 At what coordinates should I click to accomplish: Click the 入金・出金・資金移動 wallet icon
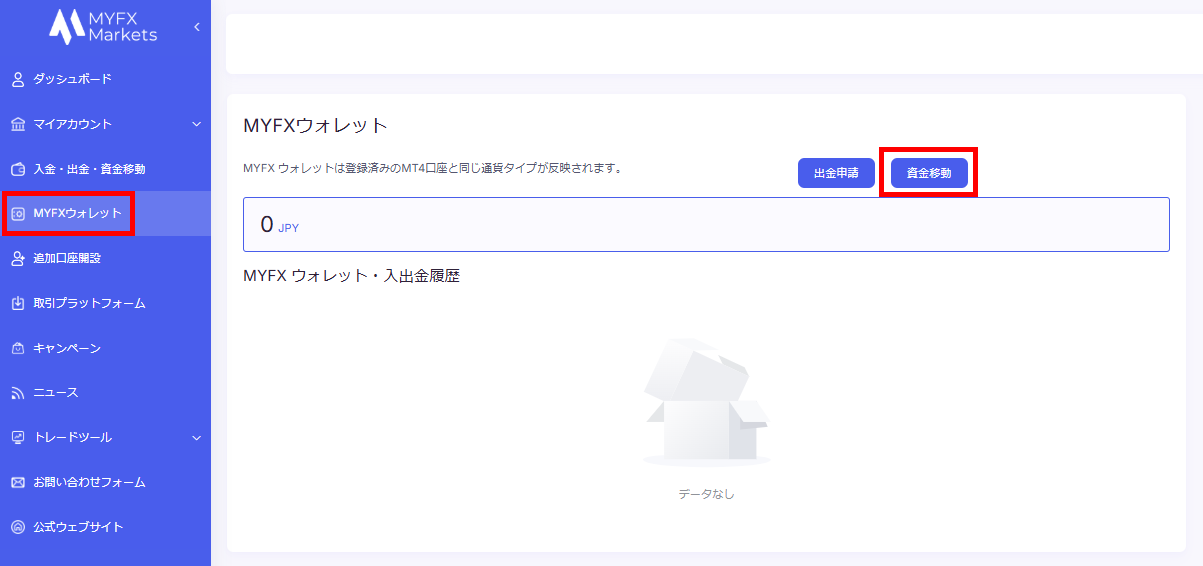18,169
